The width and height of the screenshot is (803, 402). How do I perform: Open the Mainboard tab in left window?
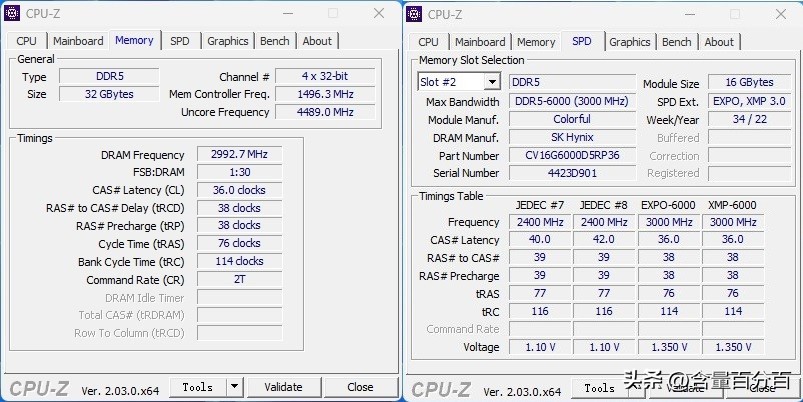point(78,41)
